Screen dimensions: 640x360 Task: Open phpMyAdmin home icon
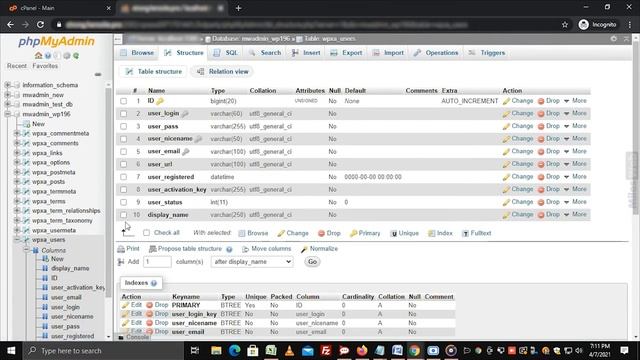coord(38,56)
